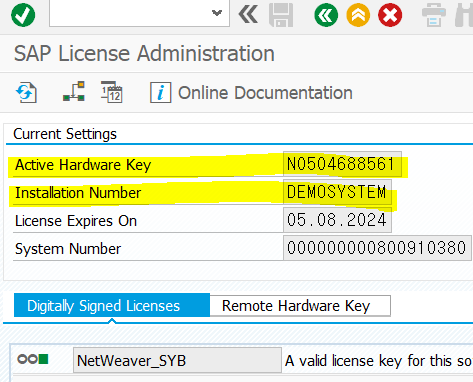Collapse the command field with double-chevron icon
The width and height of the screenshot is (473, 382).
tap(248, 15)
